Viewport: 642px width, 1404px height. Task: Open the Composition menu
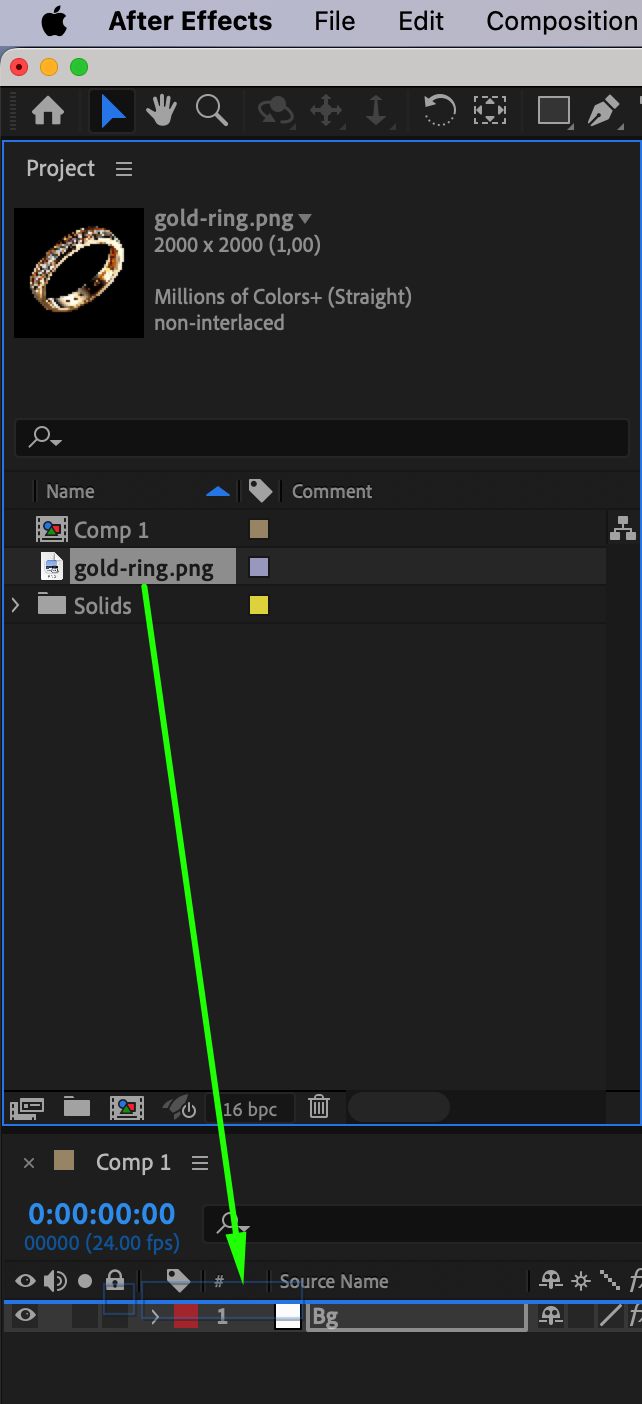561,21
